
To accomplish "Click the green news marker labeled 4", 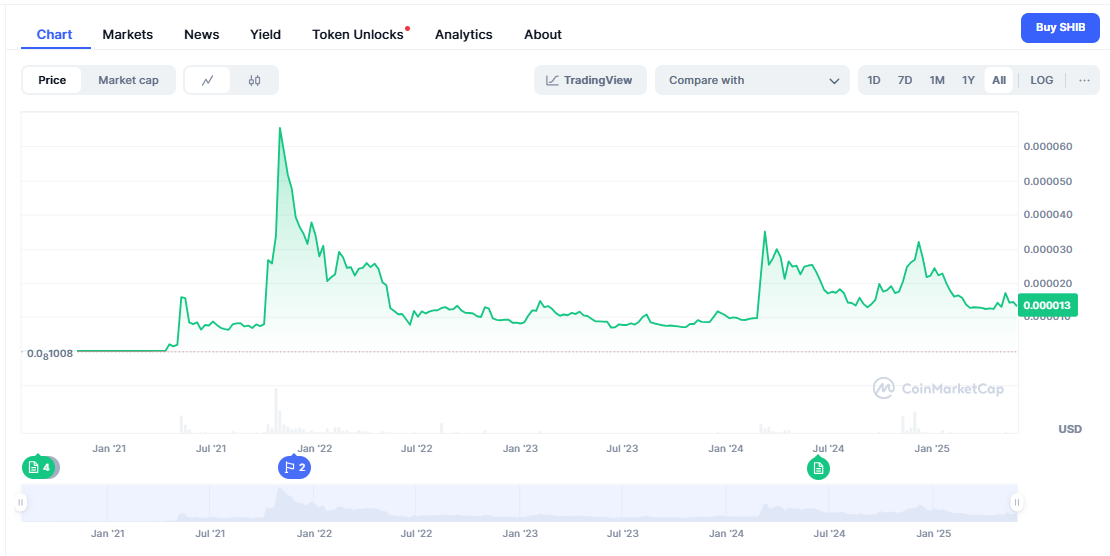I will point(40,467).
